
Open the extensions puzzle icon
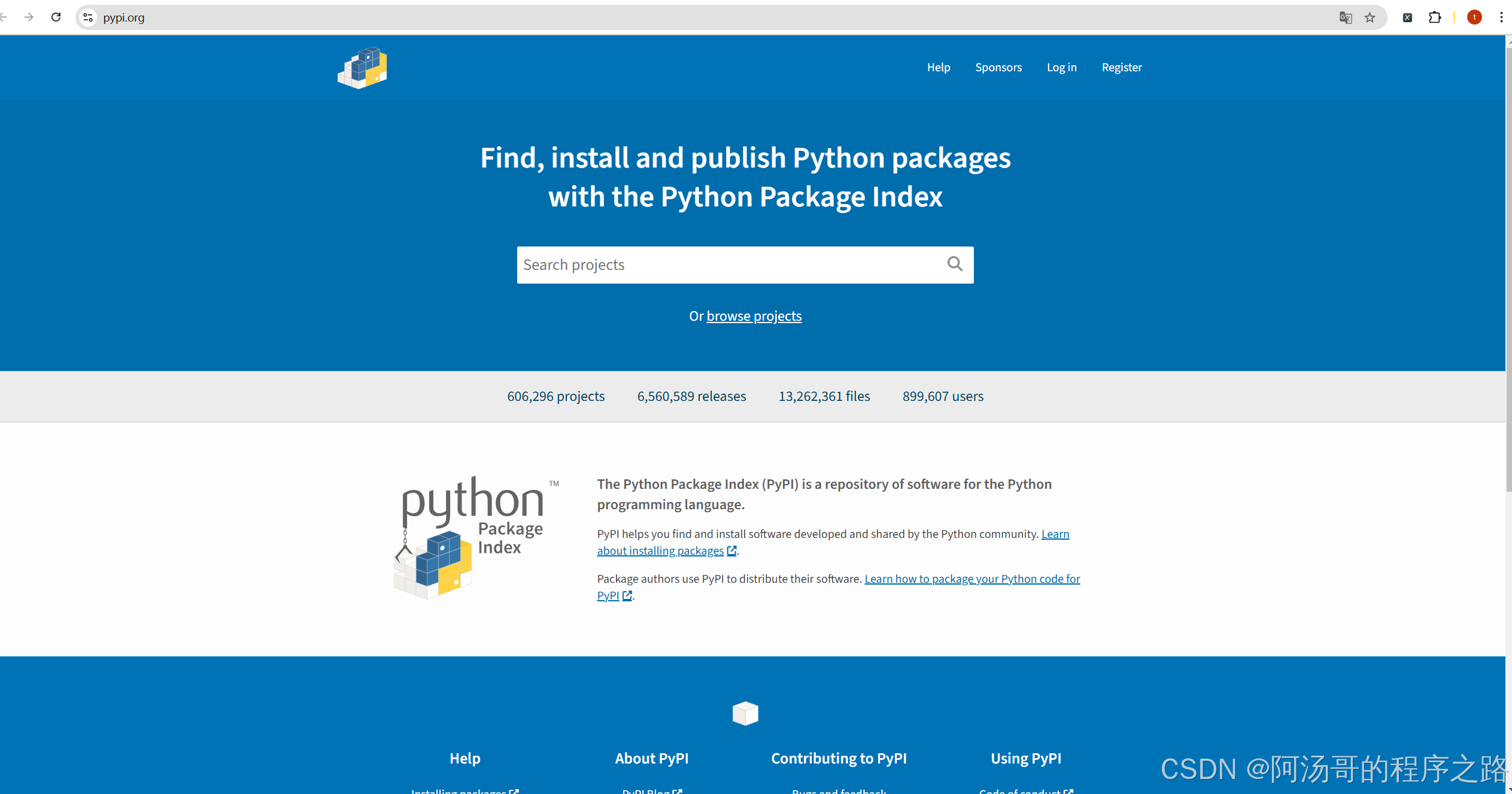click(x=1435, y=17)
